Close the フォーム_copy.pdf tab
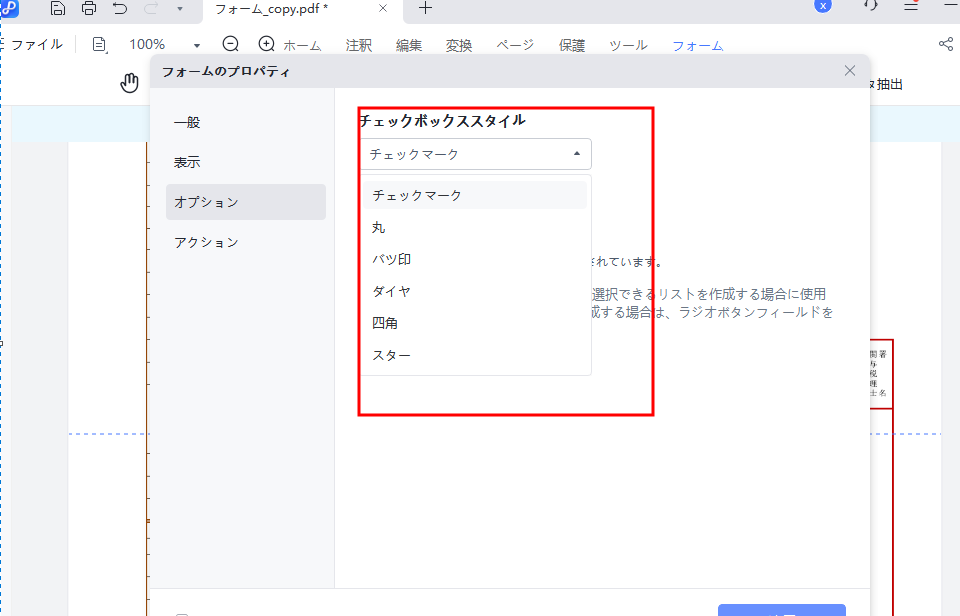960x616 pixels. tap(383, 8)
